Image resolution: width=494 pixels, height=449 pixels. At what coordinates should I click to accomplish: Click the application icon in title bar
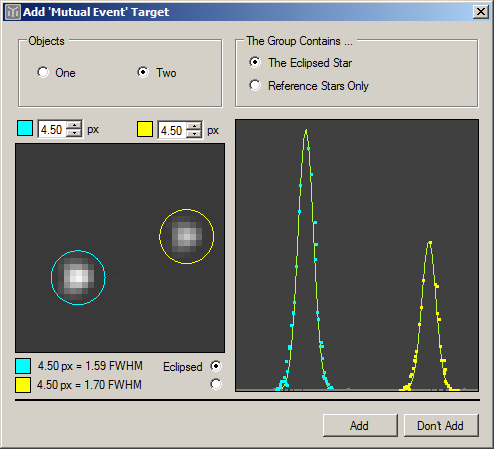click(13, 12)
